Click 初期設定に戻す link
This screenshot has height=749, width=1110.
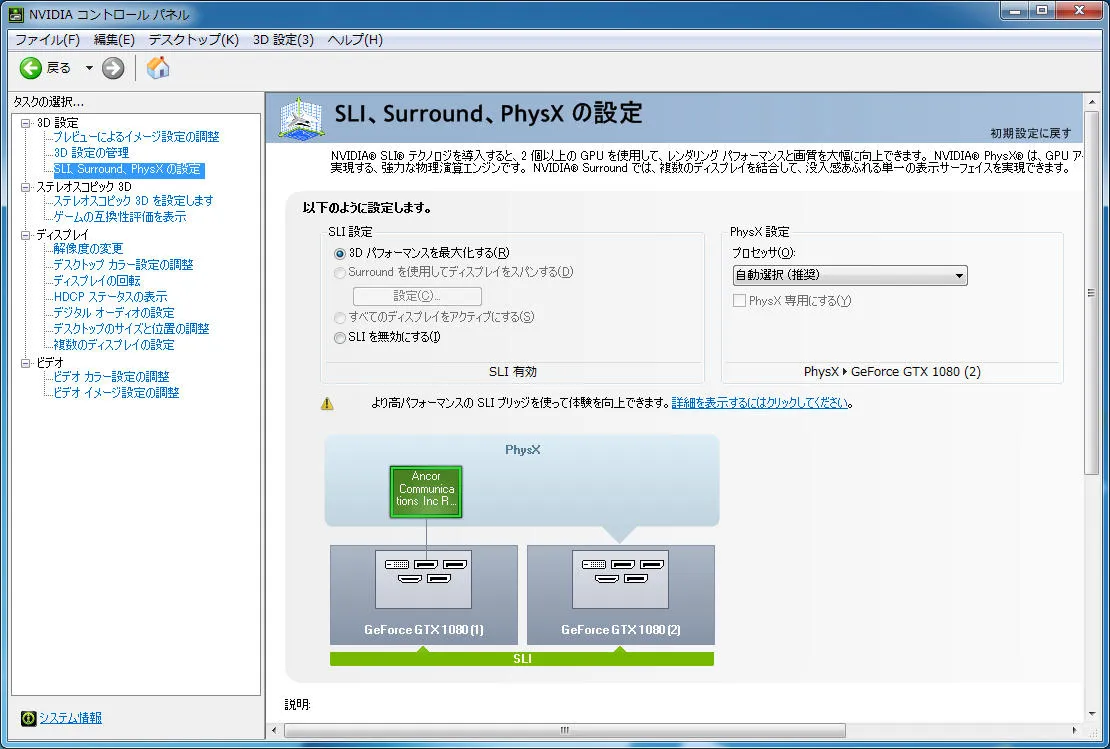click(1030, 133)
